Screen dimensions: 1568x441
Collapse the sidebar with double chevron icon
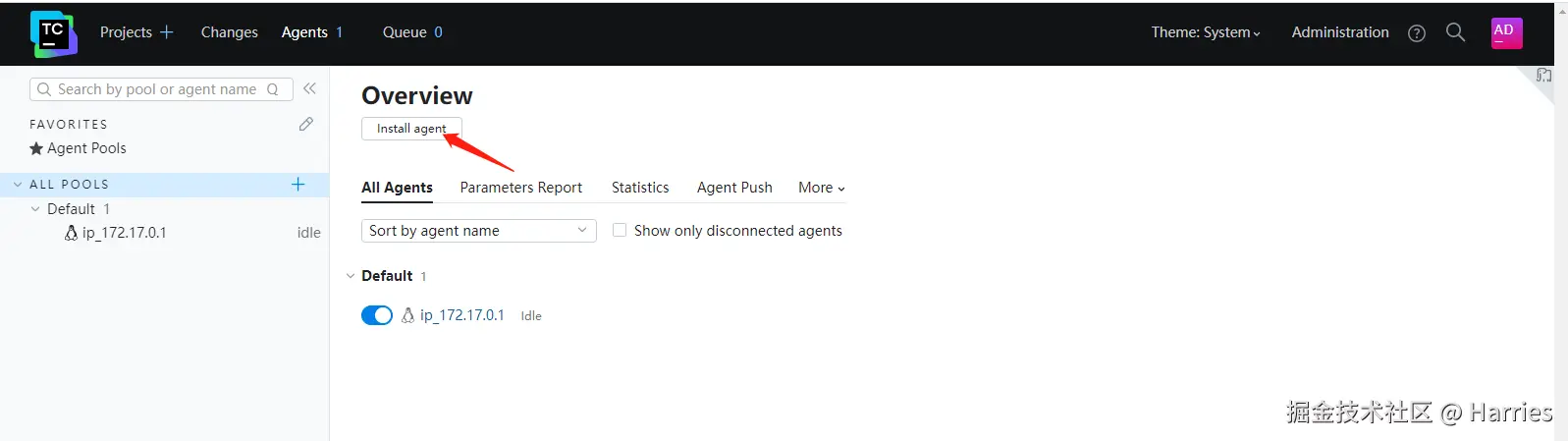click(309, 88)
